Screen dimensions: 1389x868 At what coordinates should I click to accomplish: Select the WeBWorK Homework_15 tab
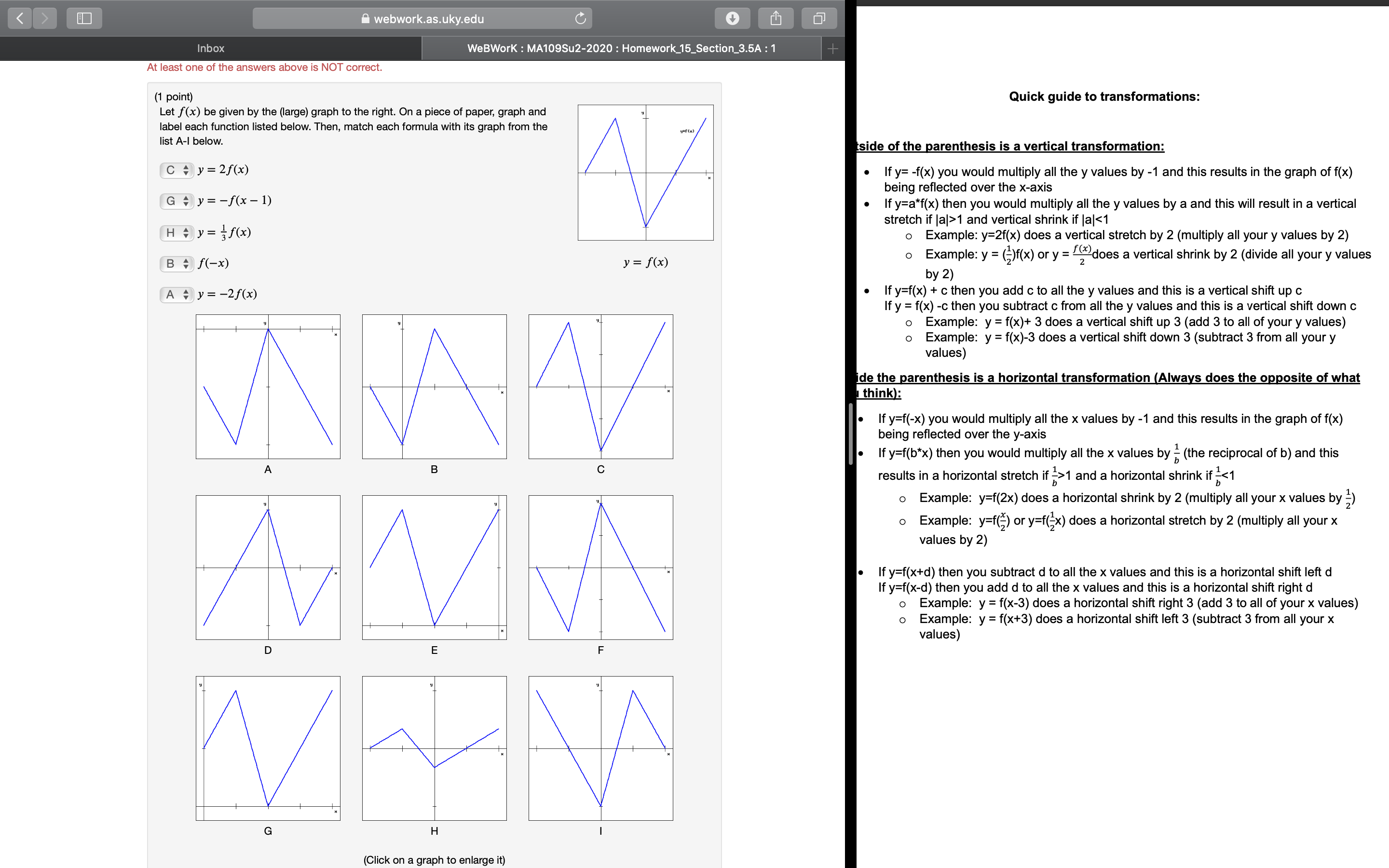[x=621, y=49]
